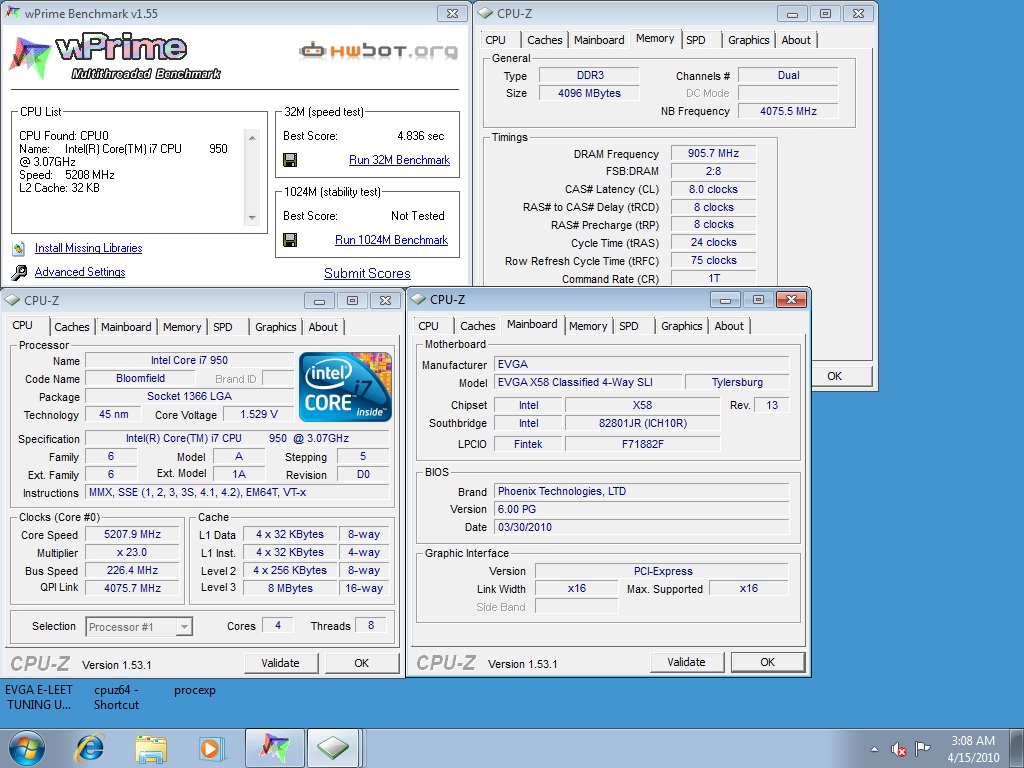Click the '4.836 sec' best score value
This screenshot has width=1024, height=768.
click(x=421, y=136)
